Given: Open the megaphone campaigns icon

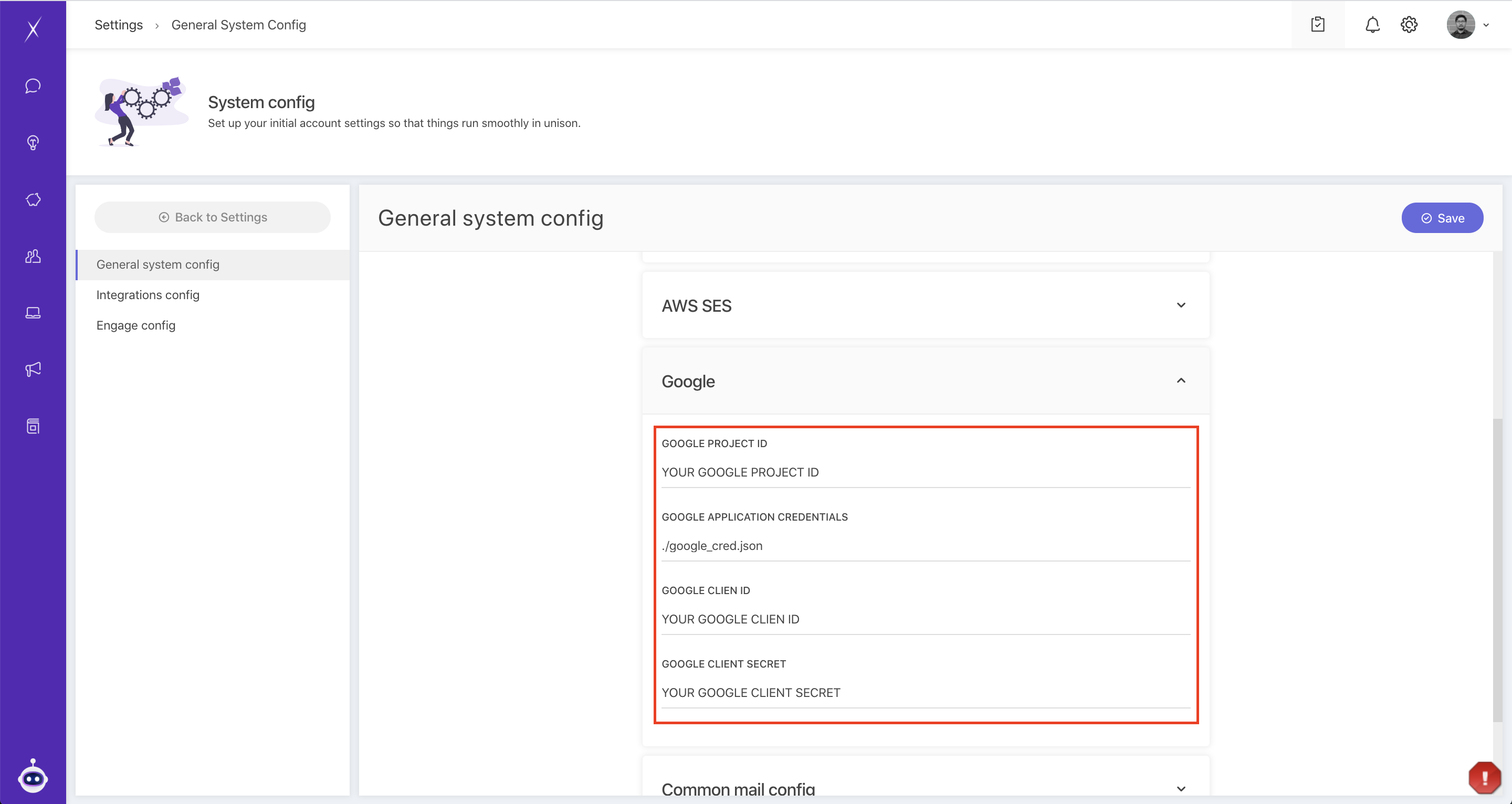Looking at the screenshot, I should coord(33,369).
